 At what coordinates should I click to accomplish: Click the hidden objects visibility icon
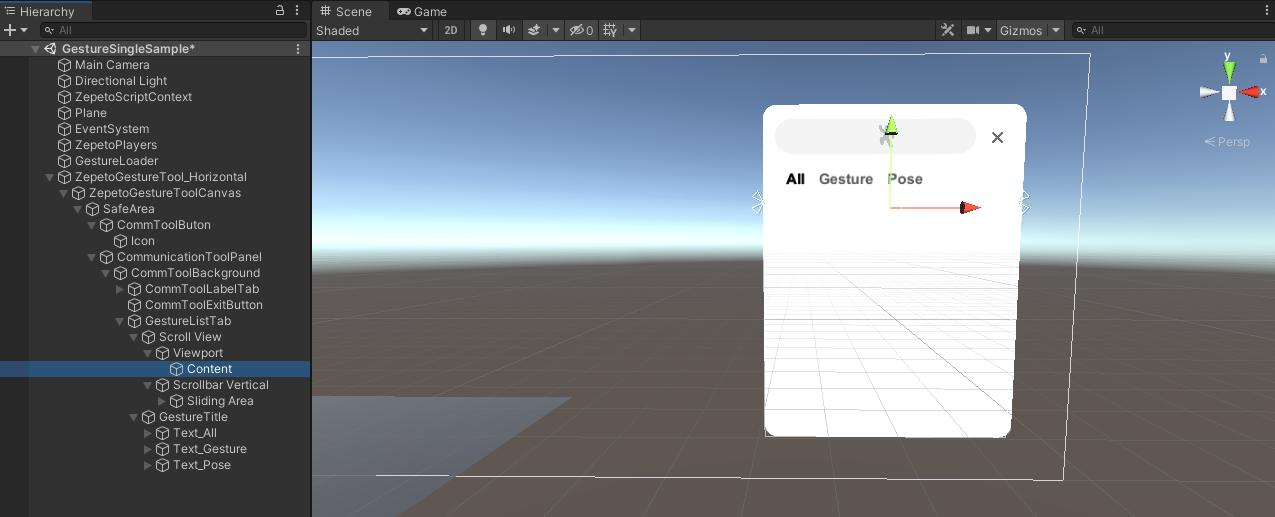pos(580,30)
